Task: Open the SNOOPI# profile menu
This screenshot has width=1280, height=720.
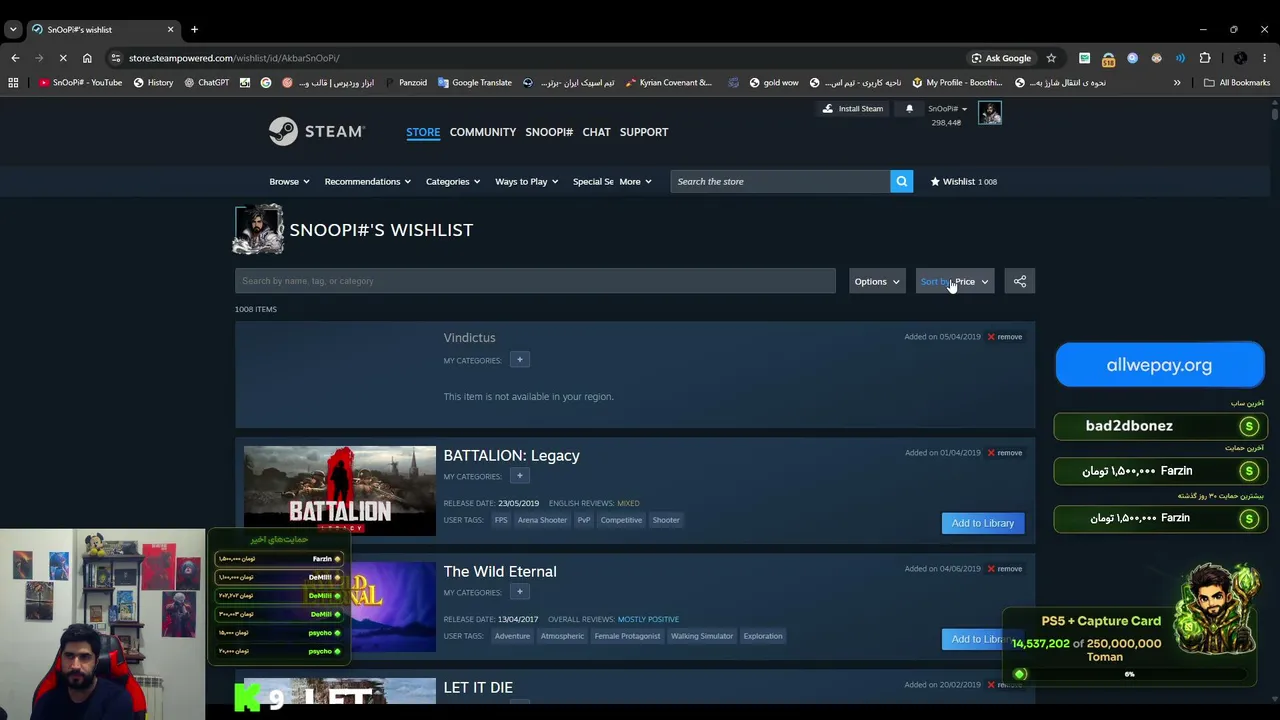Action: [549, 132]
